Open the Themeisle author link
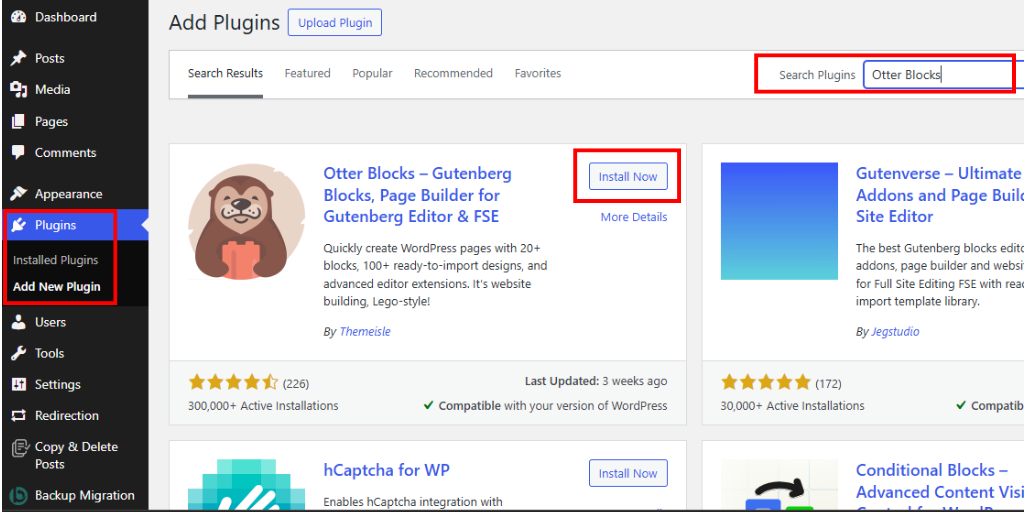The height and width of the screenshot is (512, 1024). click(365, 332)
